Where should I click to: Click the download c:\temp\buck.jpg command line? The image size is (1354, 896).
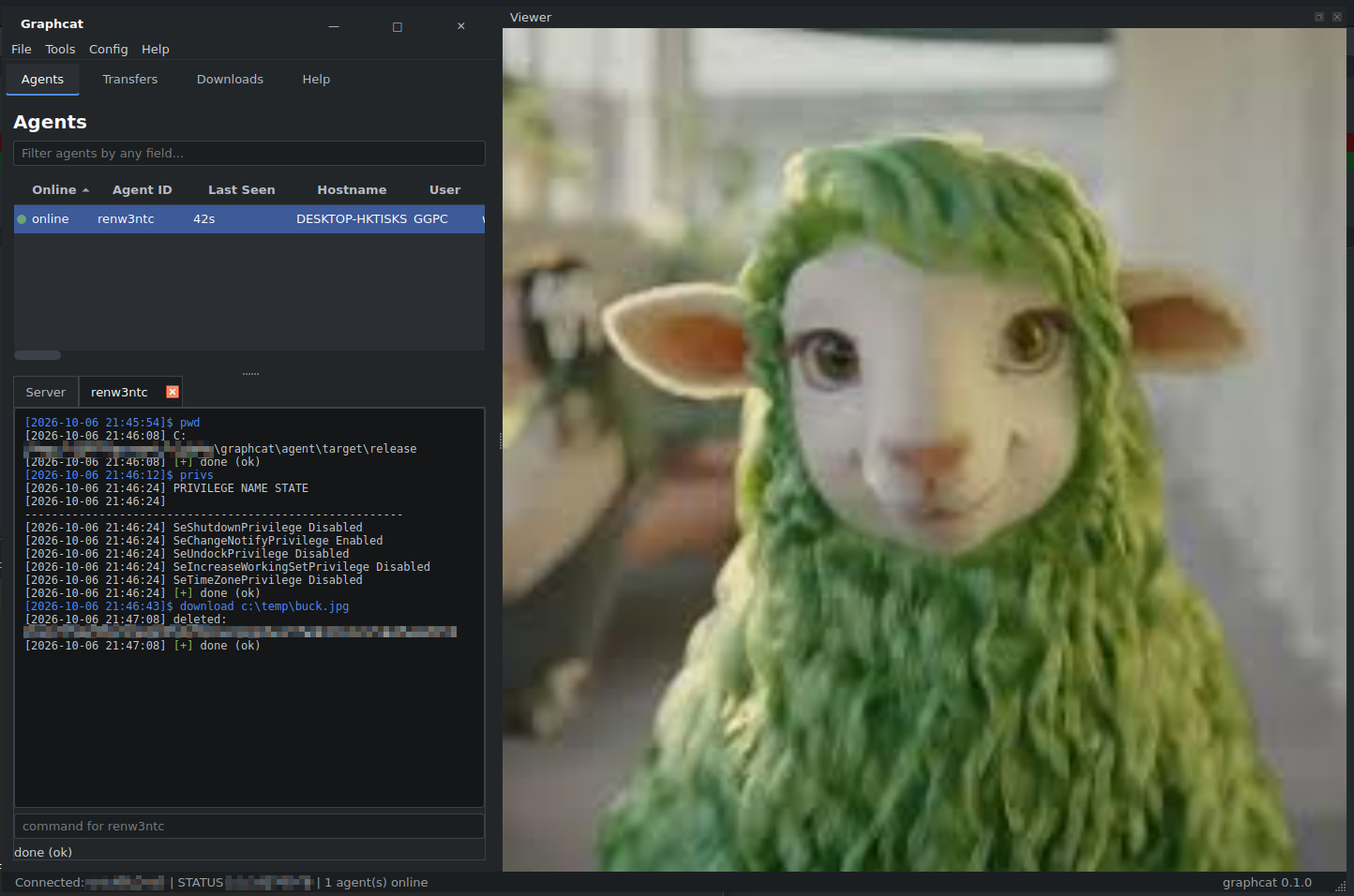point(188,606)
